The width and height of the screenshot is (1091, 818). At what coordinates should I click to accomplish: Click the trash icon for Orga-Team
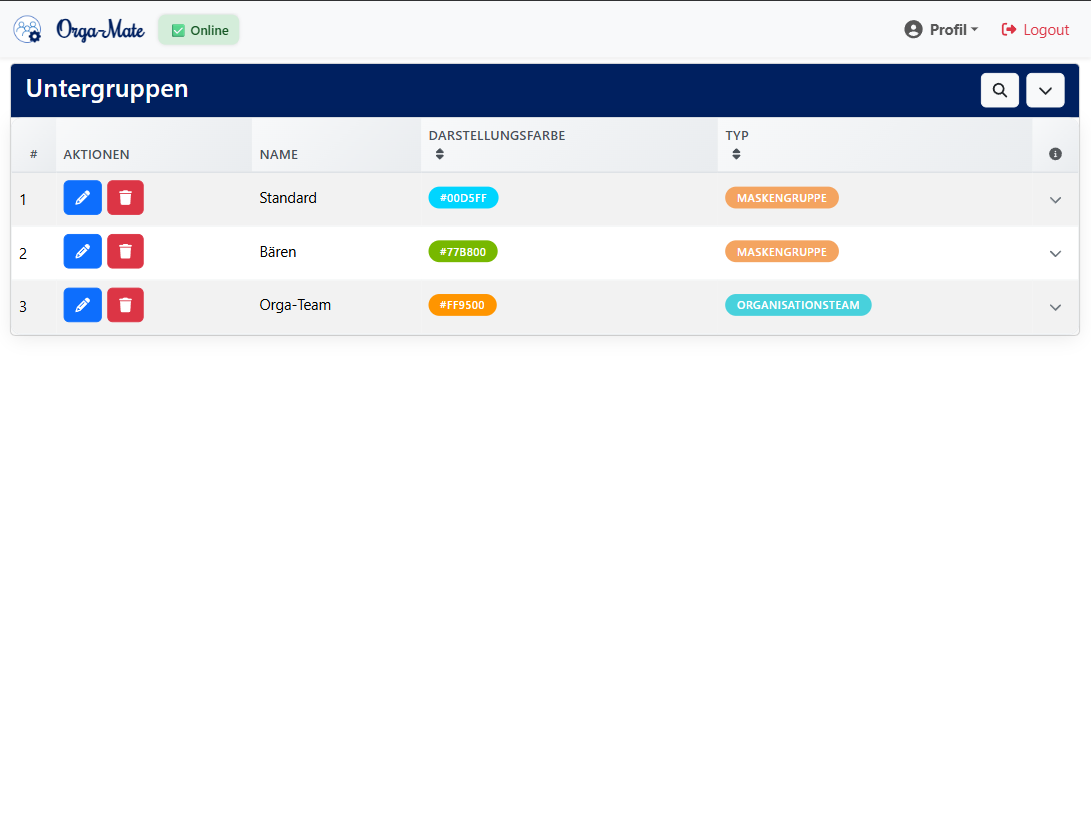[x=125, y=305]
